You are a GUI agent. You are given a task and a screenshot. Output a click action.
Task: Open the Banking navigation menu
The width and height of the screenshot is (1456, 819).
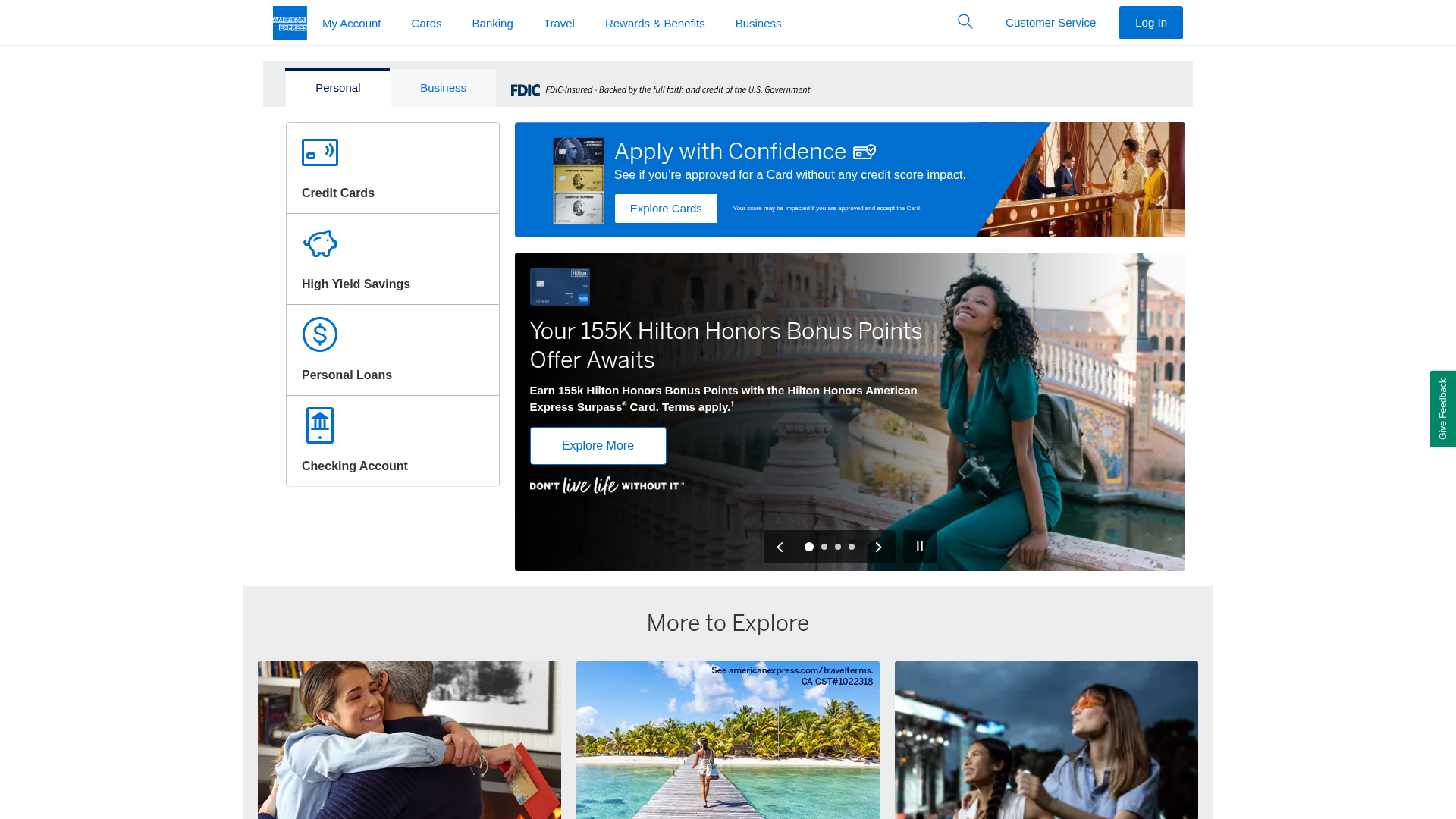click(492, 23)
